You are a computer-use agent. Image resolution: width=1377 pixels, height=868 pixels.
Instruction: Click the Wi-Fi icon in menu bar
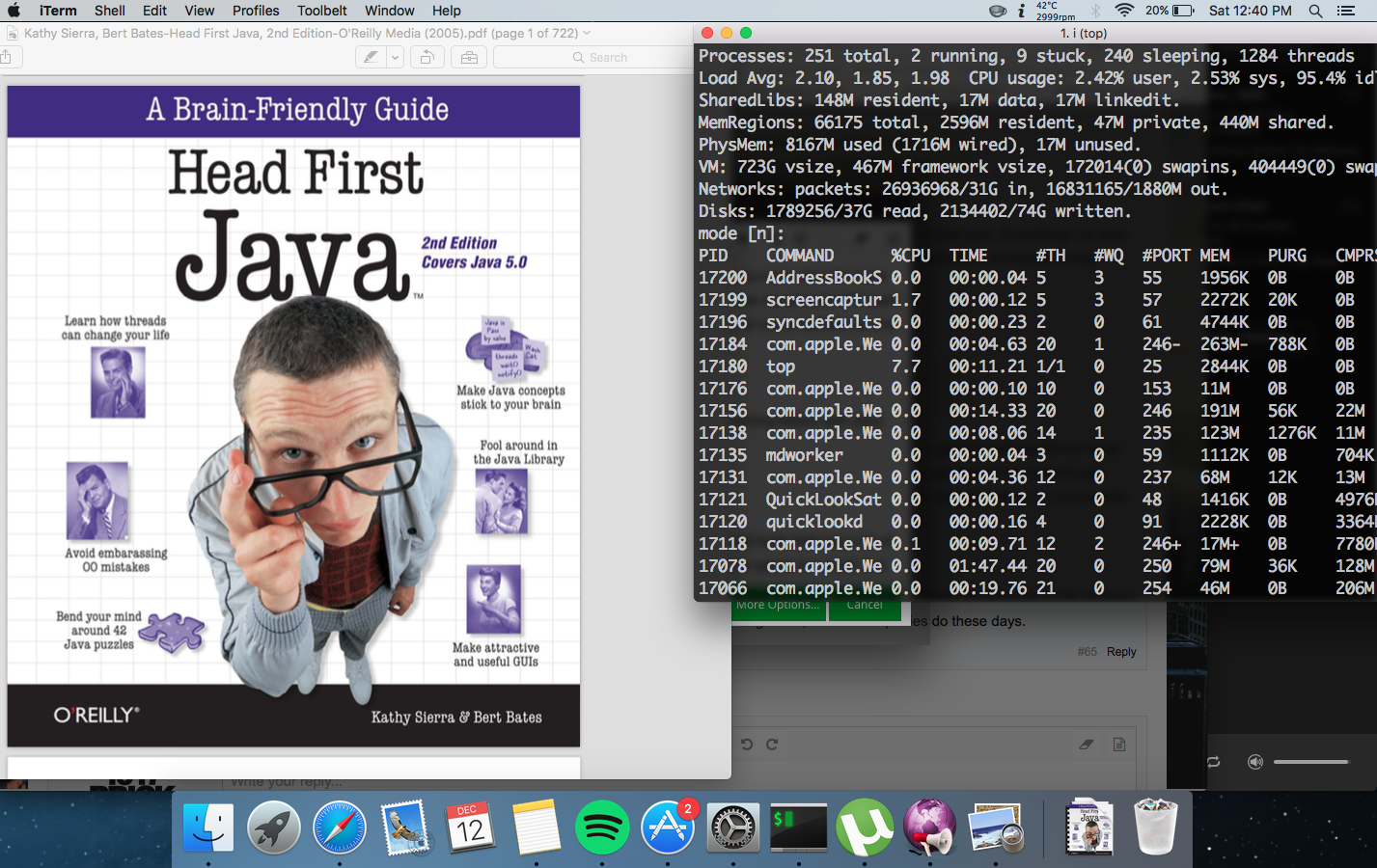1124,11
